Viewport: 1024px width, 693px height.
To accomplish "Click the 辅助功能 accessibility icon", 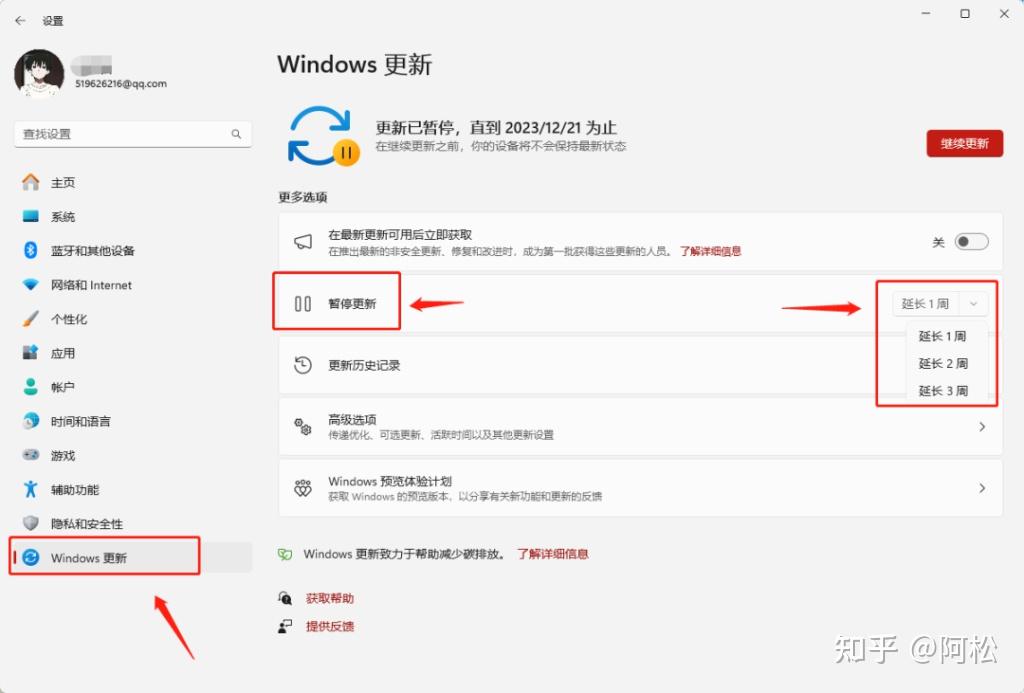I will coord(31,489).
